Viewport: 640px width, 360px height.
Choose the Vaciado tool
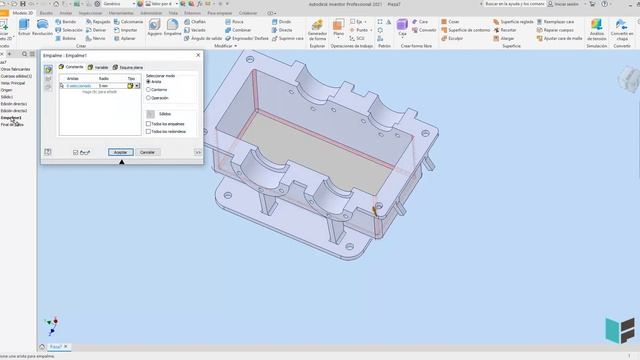point(195,30)
